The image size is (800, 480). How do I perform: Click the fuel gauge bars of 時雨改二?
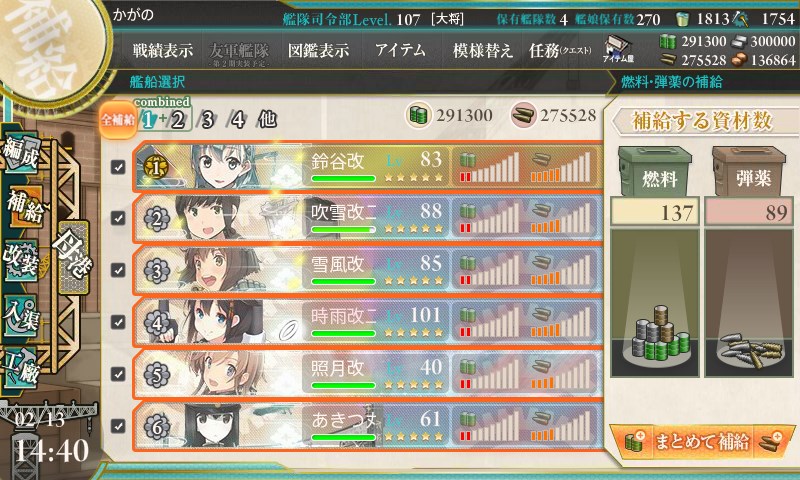tap(490, 322)
